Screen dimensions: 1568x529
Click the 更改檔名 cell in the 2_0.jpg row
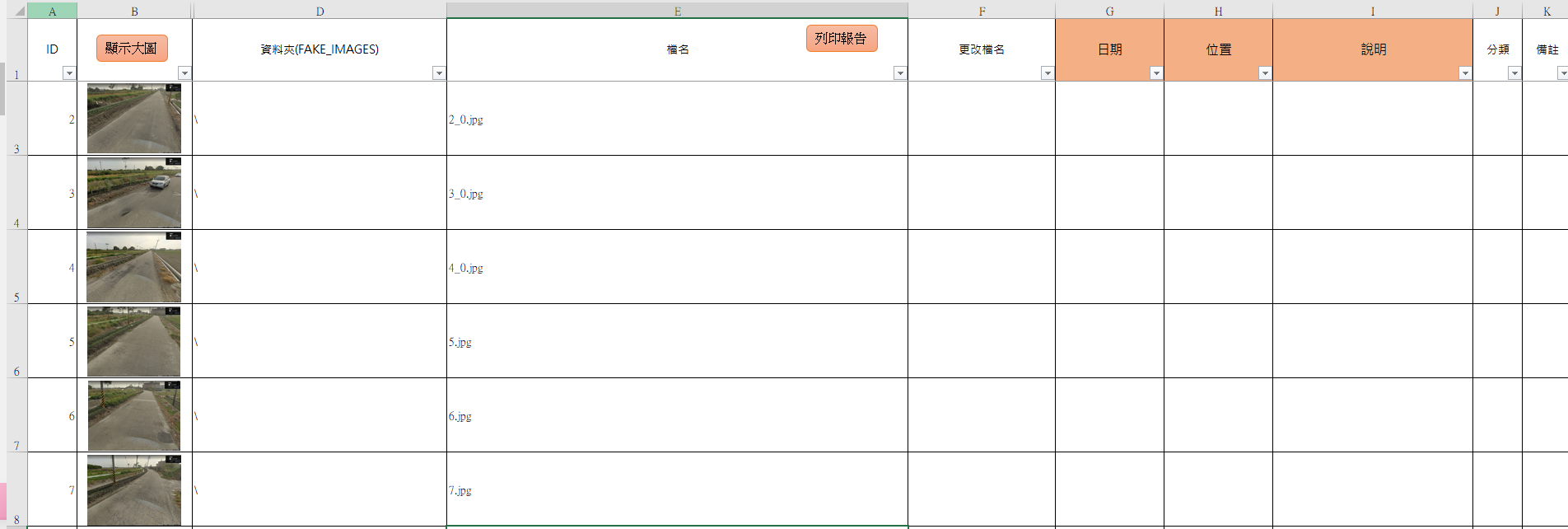click(x=982, y=119)
